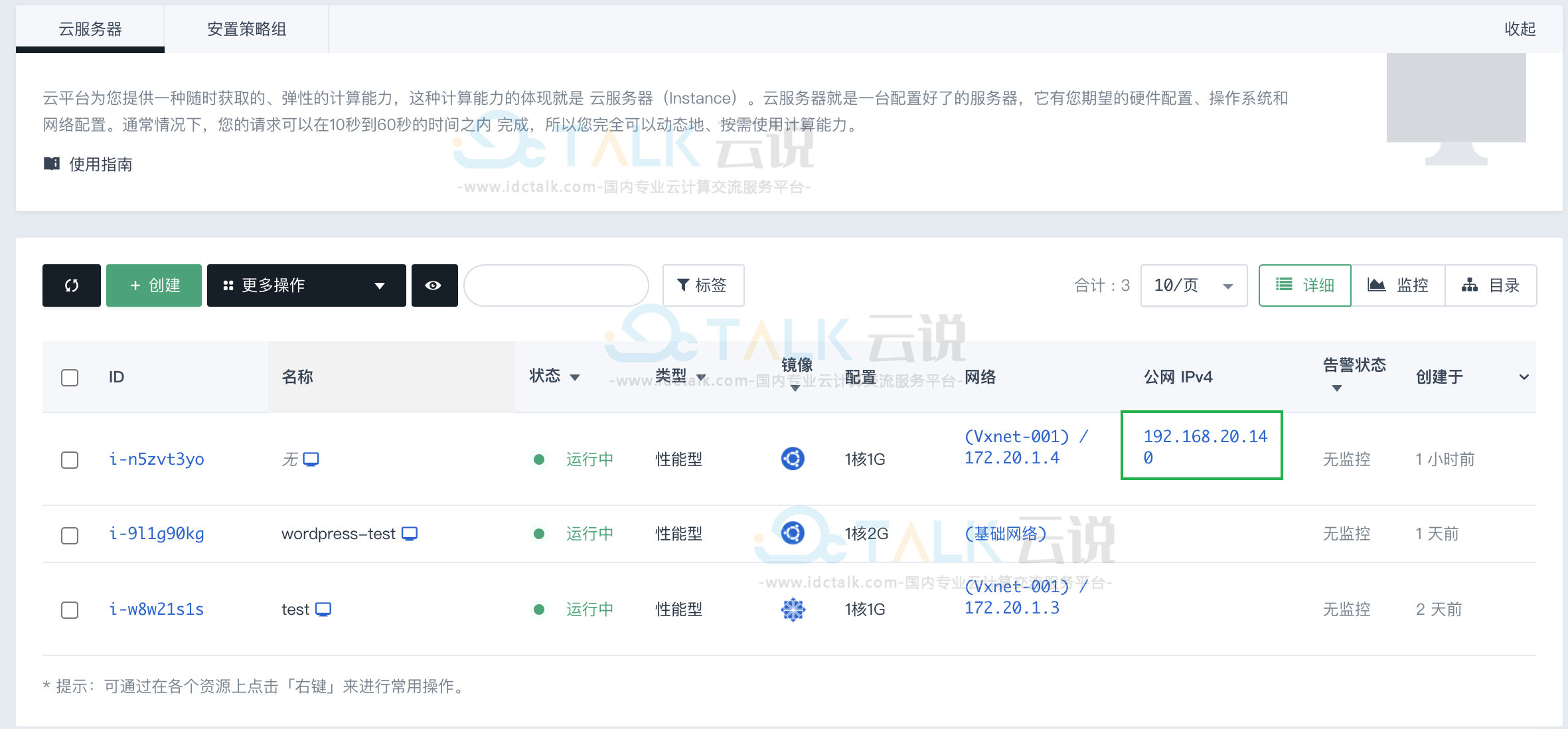Screen dimensions: 1568x729
Task: Open column chooser chevron beside 创建于
Action: [x=1524, y=377]
